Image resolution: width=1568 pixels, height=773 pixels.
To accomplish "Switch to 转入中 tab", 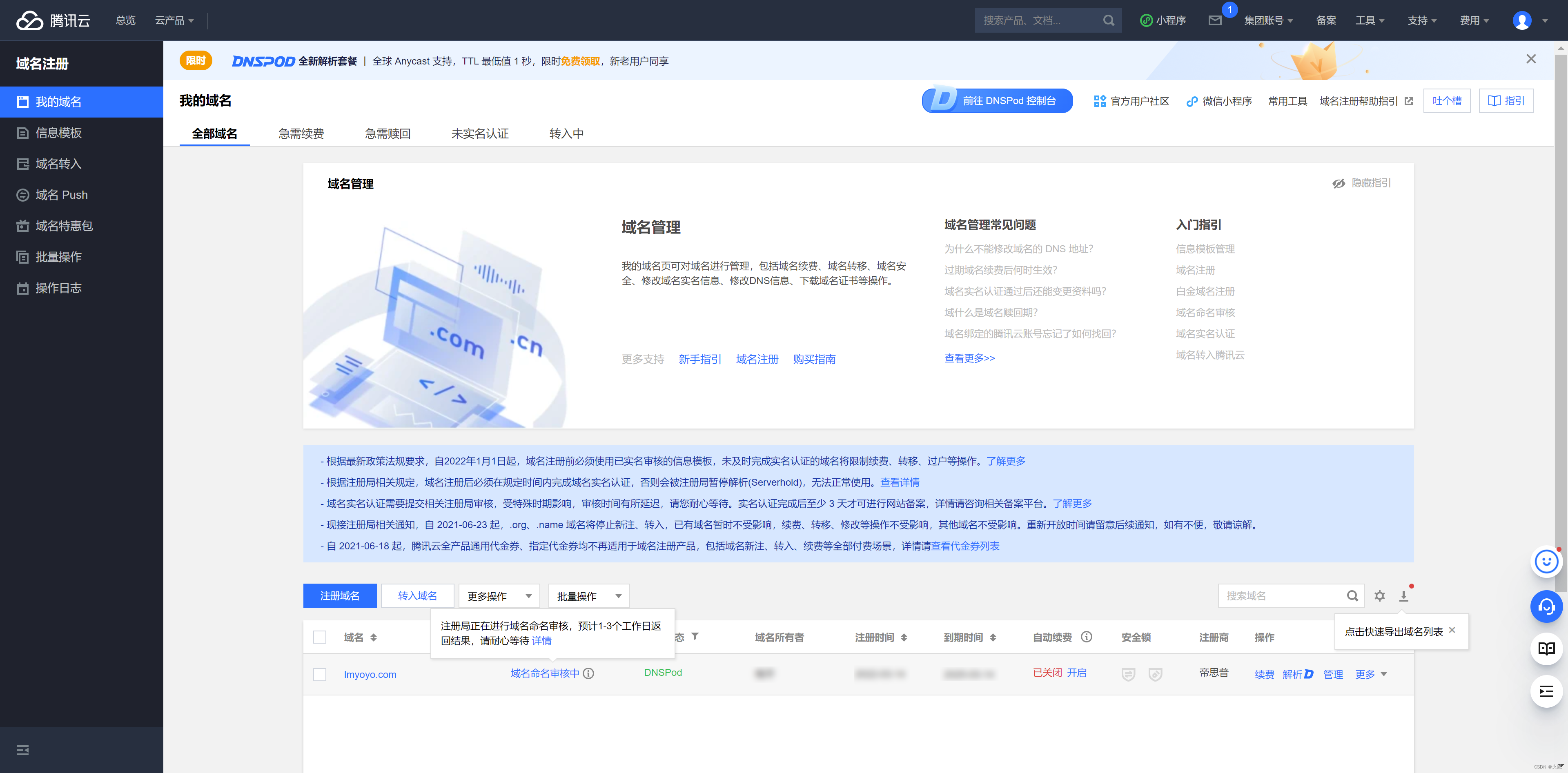I will [x=566, y=133].
